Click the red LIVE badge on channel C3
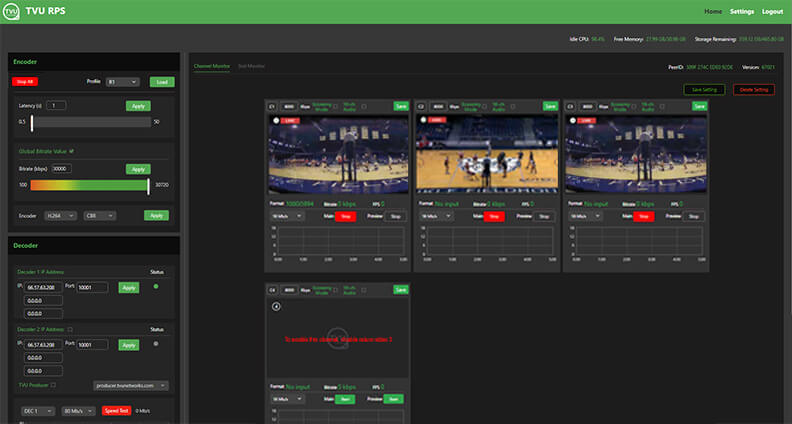 pos(587,121)
